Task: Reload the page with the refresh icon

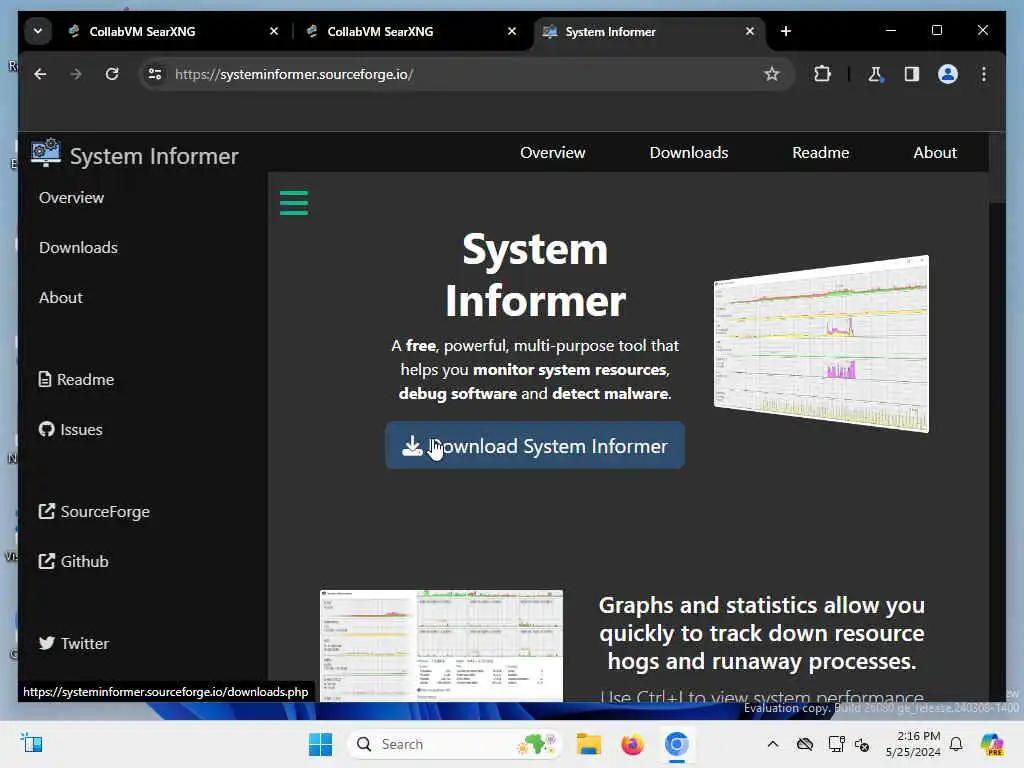Action: coord(112,74)
